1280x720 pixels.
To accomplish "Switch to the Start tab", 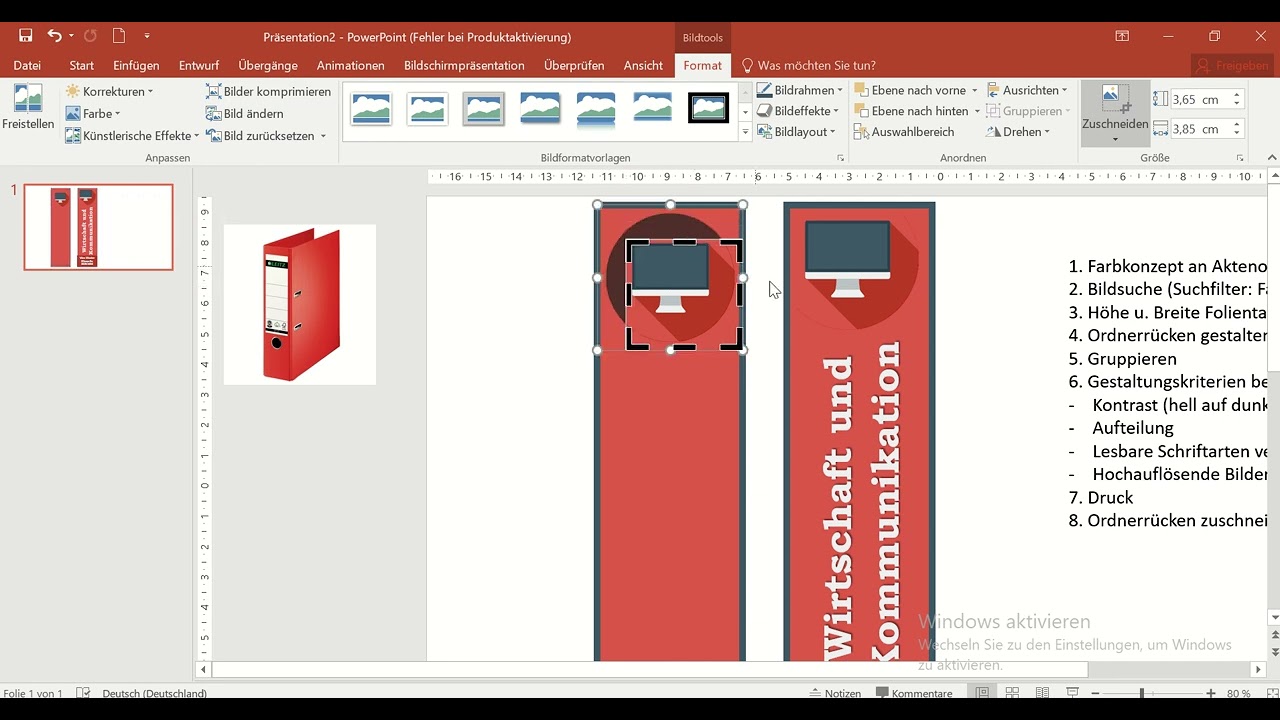I will pyautogui.click(x=82, y=65).
